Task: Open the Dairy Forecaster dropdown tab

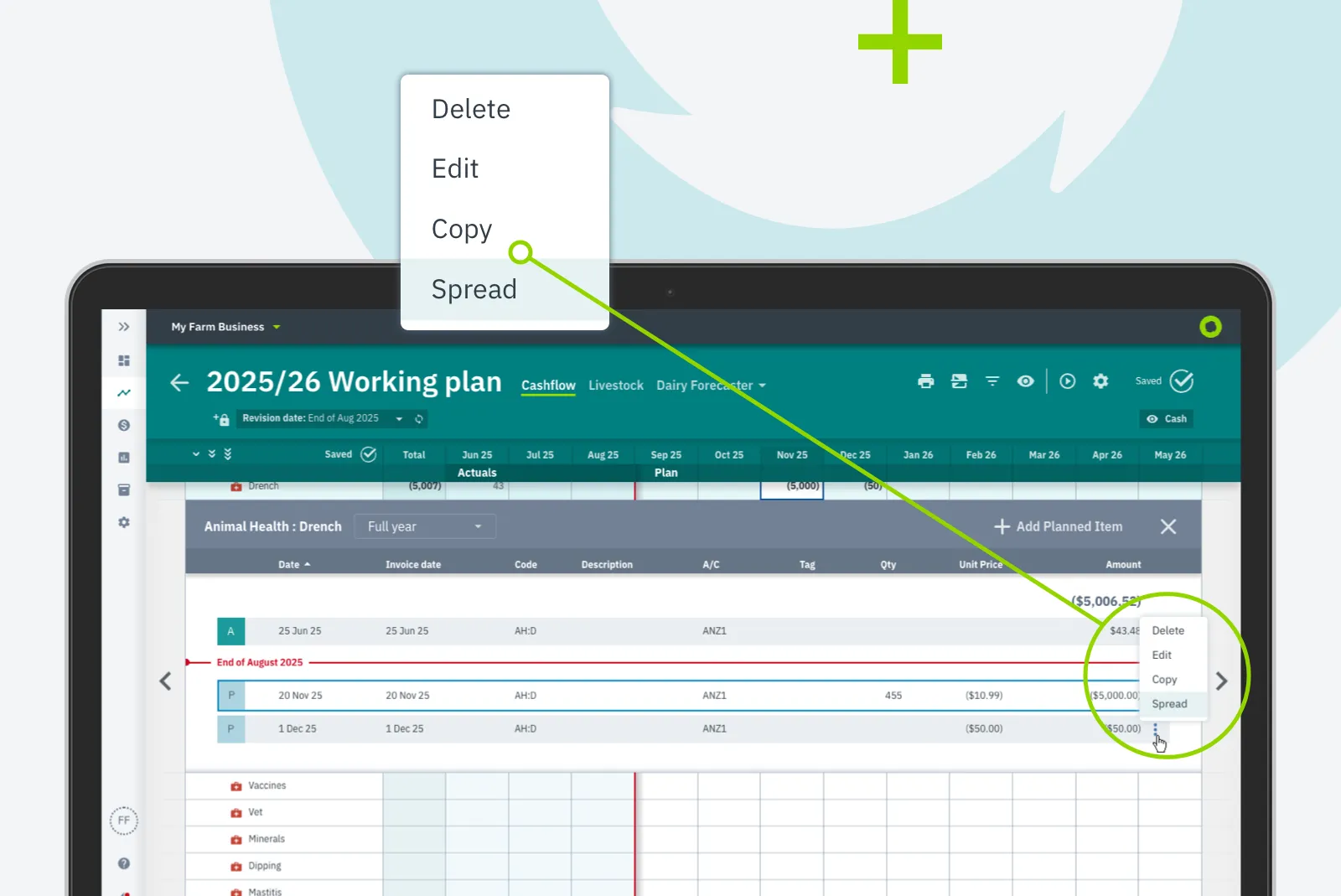Action: (711, 386)
